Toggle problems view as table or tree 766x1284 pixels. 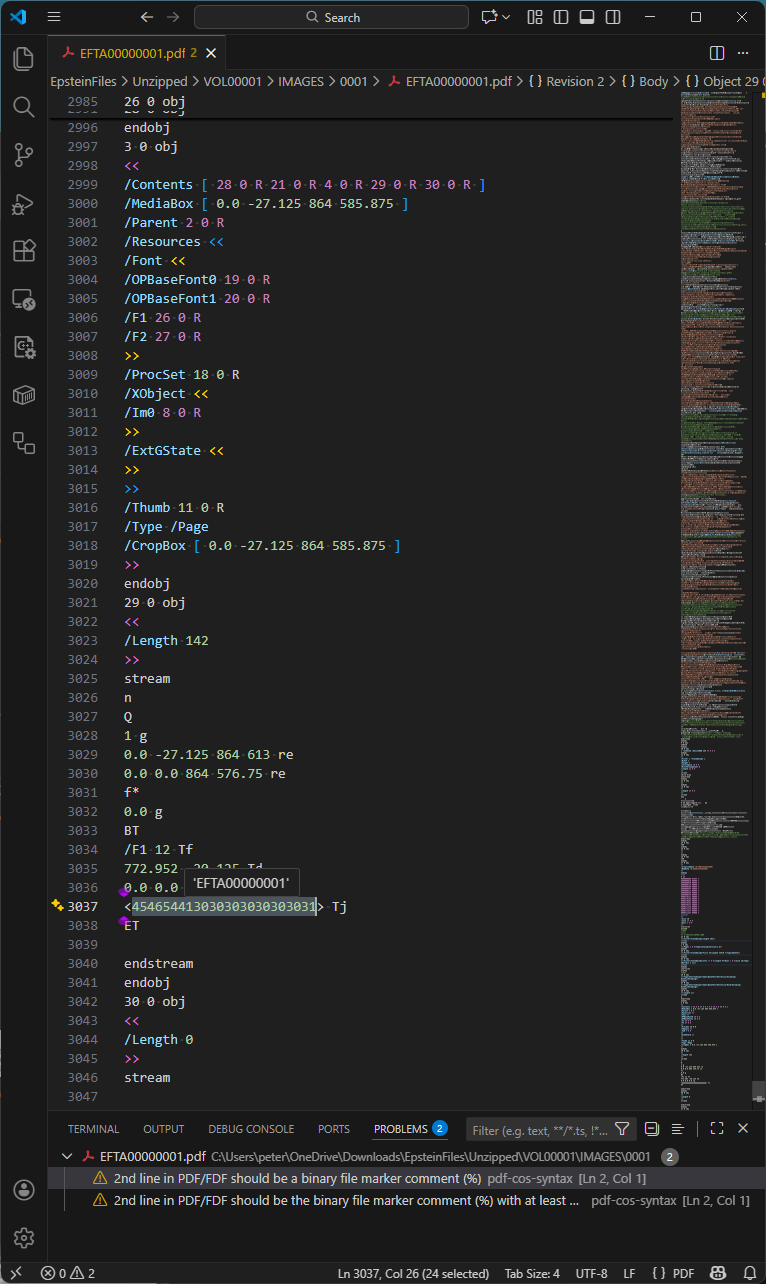(x=678, y=1129)
